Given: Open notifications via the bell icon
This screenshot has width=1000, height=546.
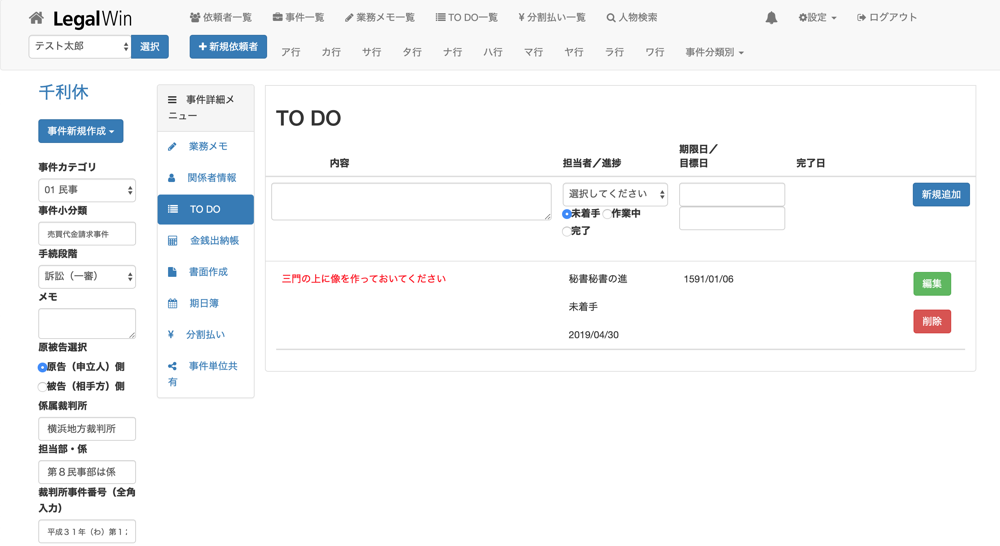Looking at the screenshot, I should click(x=771, y=18).
